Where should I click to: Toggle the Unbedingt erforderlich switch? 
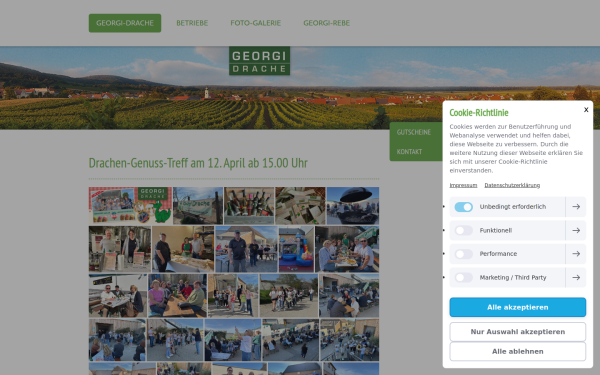coord(463,207)
